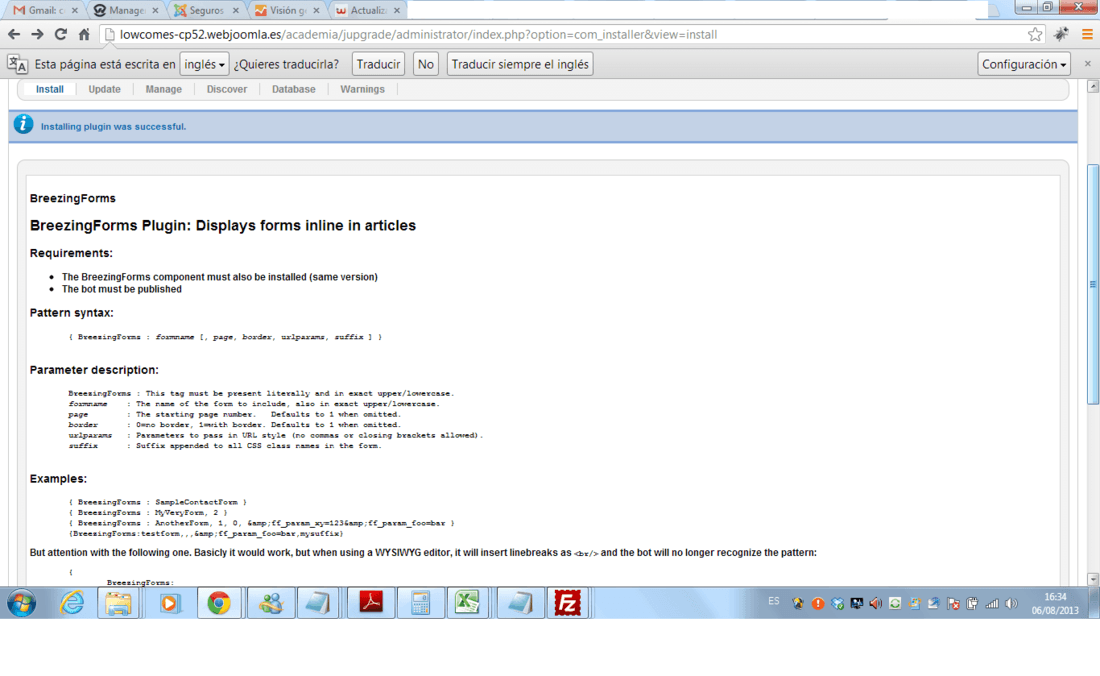This screenshot has height=676, width=1100.
Task: Open Excel from the taskbar
Action: [467, 603]
